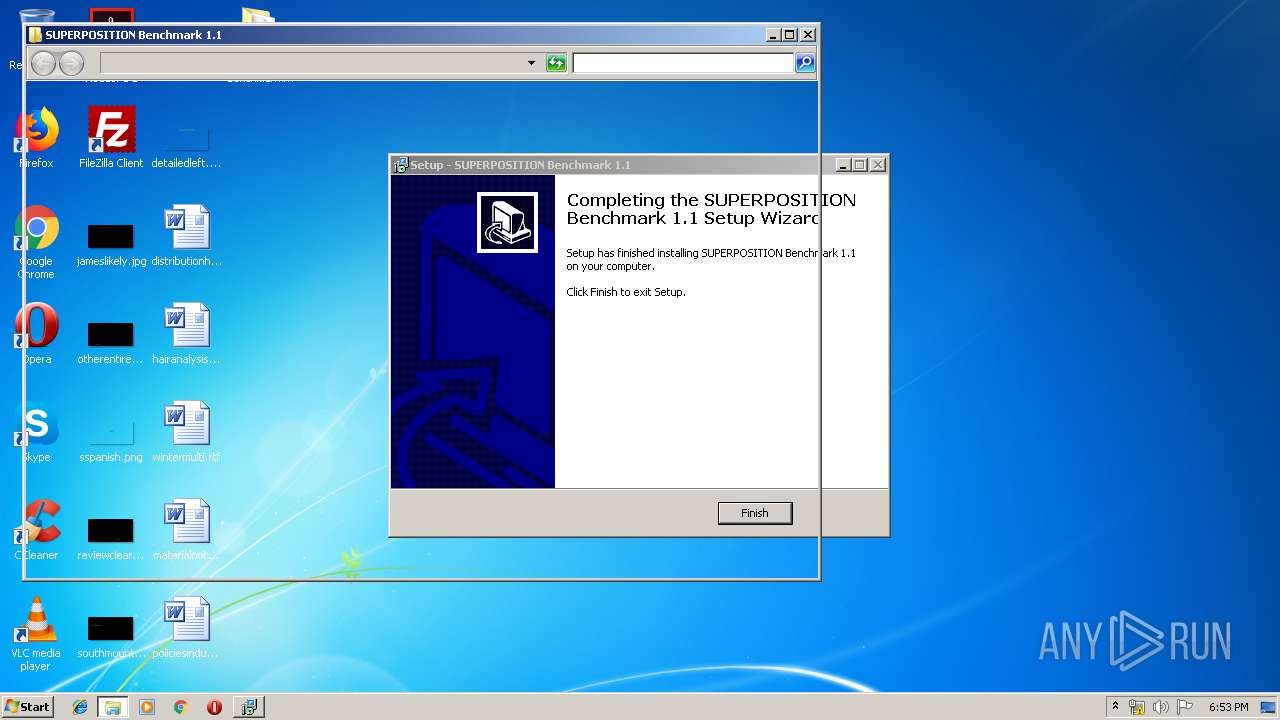Image resolution: width=1280 pixels, height=720 pixels.
Task: Click the back arrow in SUPERPOSITION window
Action: tap(44, 64)
